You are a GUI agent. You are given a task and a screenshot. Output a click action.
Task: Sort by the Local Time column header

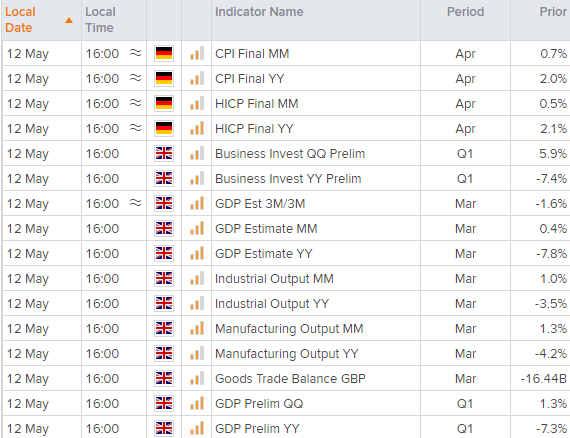pyautogui.click(x=100, y=20)
